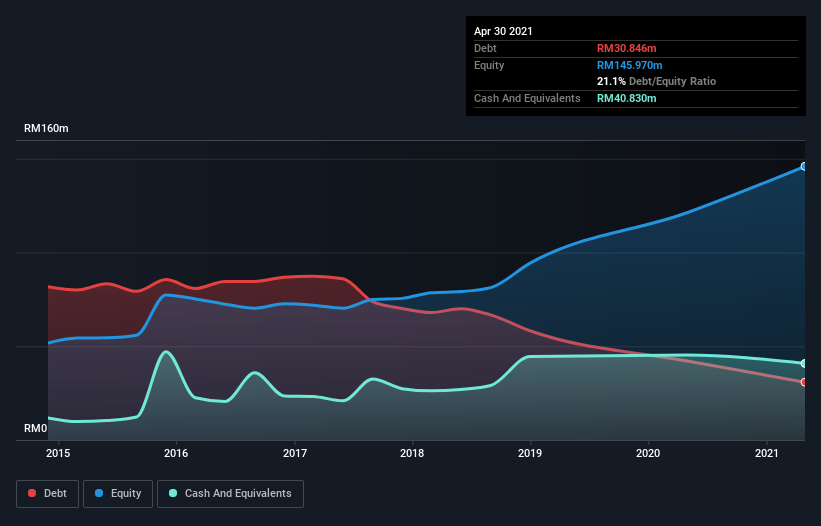The image size is (821, 526).
Task: Click the 2019 x-axis label
Action: point(530,453)
